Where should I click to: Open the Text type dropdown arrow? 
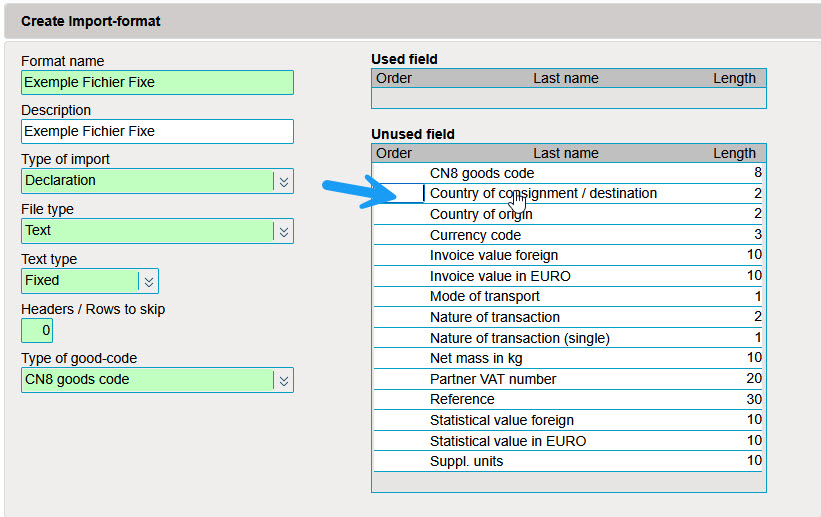click(149, 281)
